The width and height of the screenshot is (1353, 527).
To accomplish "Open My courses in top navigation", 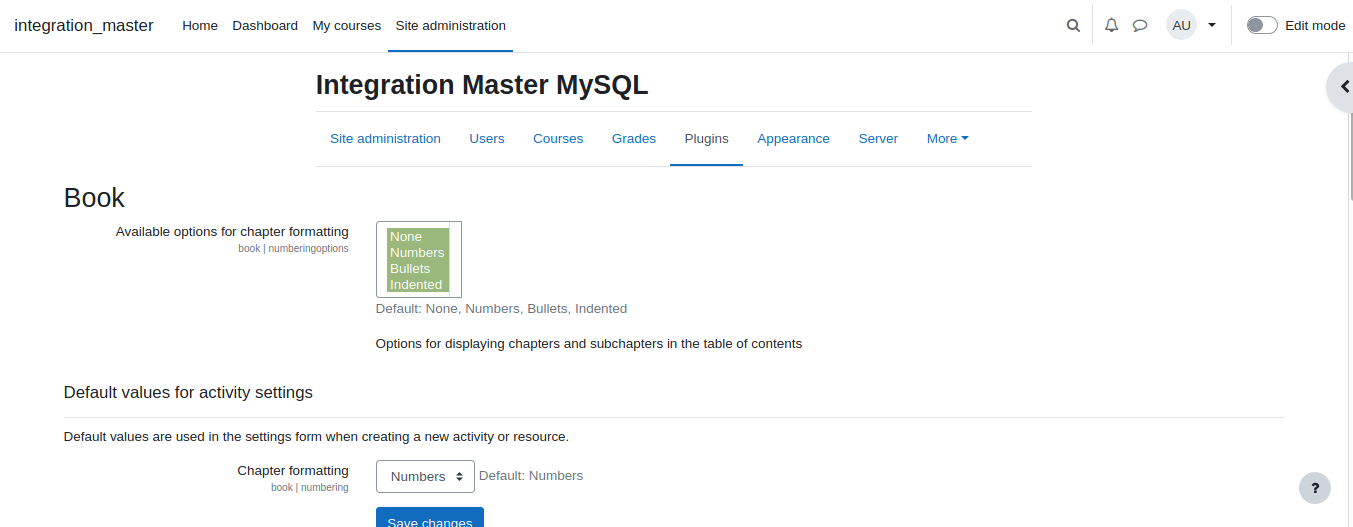I will [347, 26].
